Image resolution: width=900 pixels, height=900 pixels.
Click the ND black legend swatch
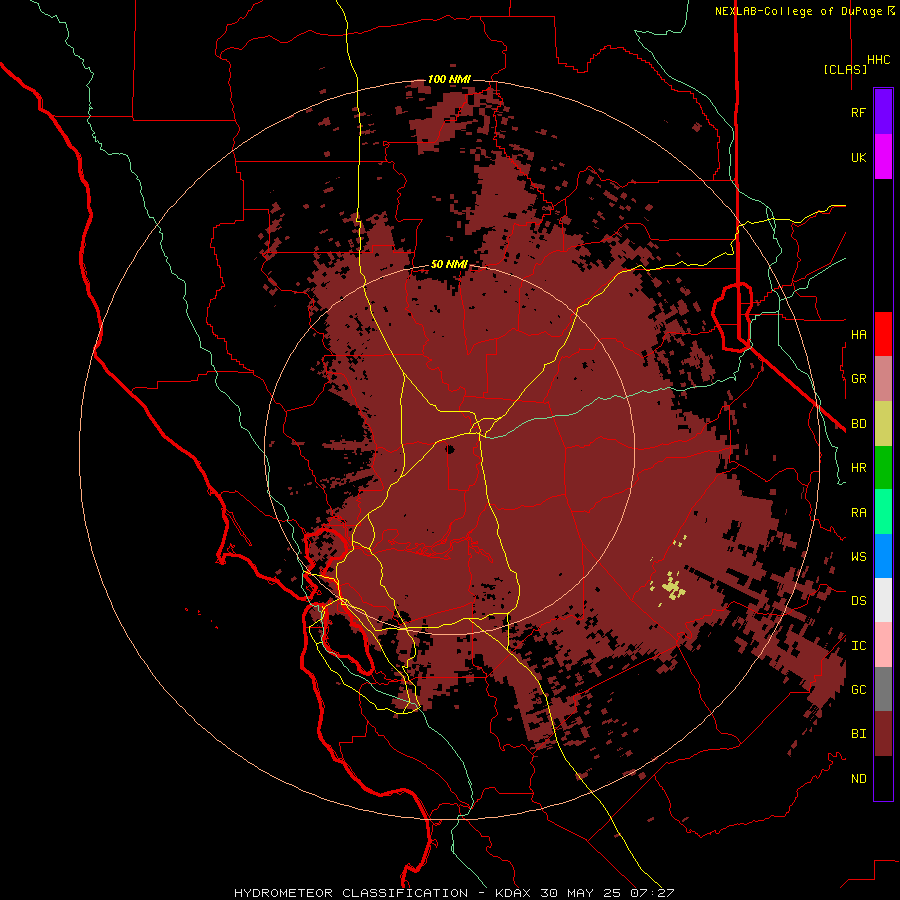point(883,778)
